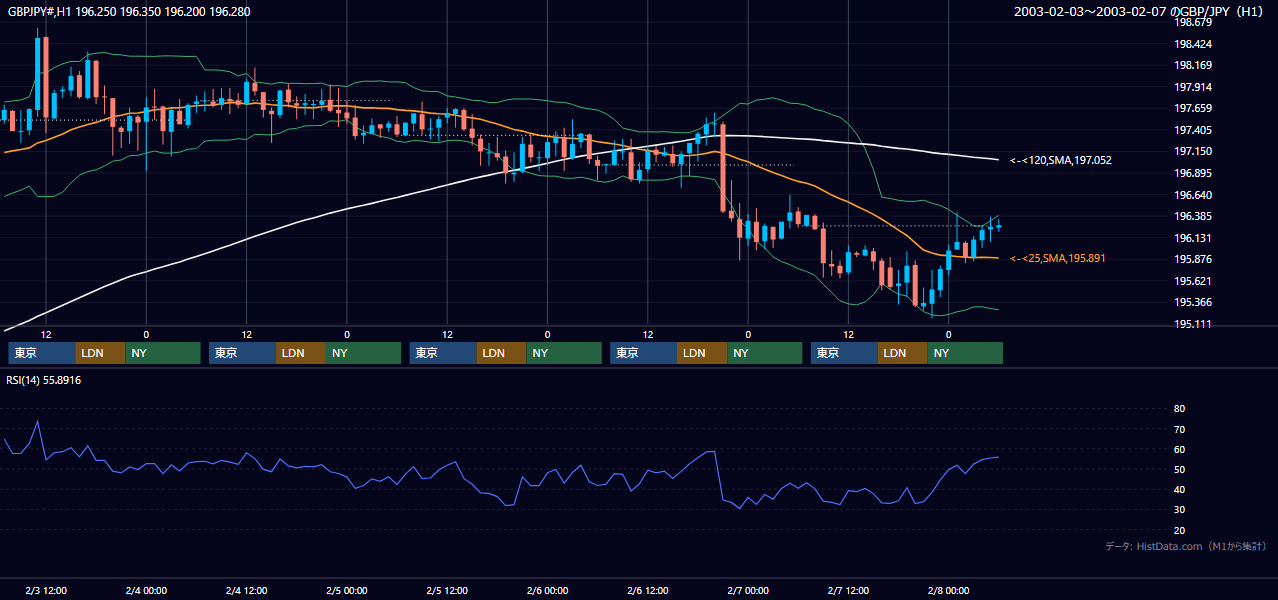Click the RSI 20 level label
Image resolution: width=1278 pixels, height=600 pixels.
[1179, 530]
